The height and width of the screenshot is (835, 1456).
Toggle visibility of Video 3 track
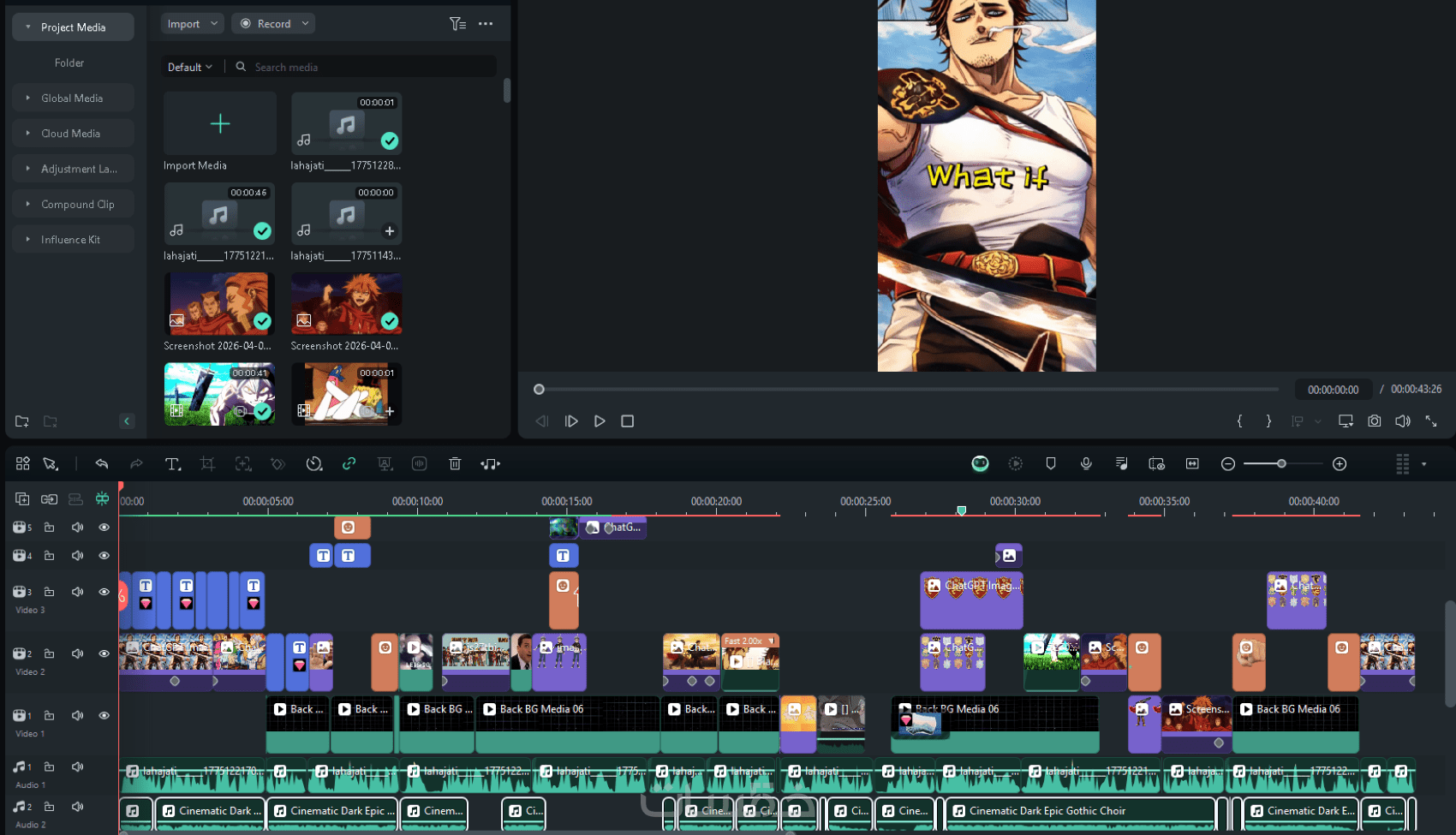(104, 592)
